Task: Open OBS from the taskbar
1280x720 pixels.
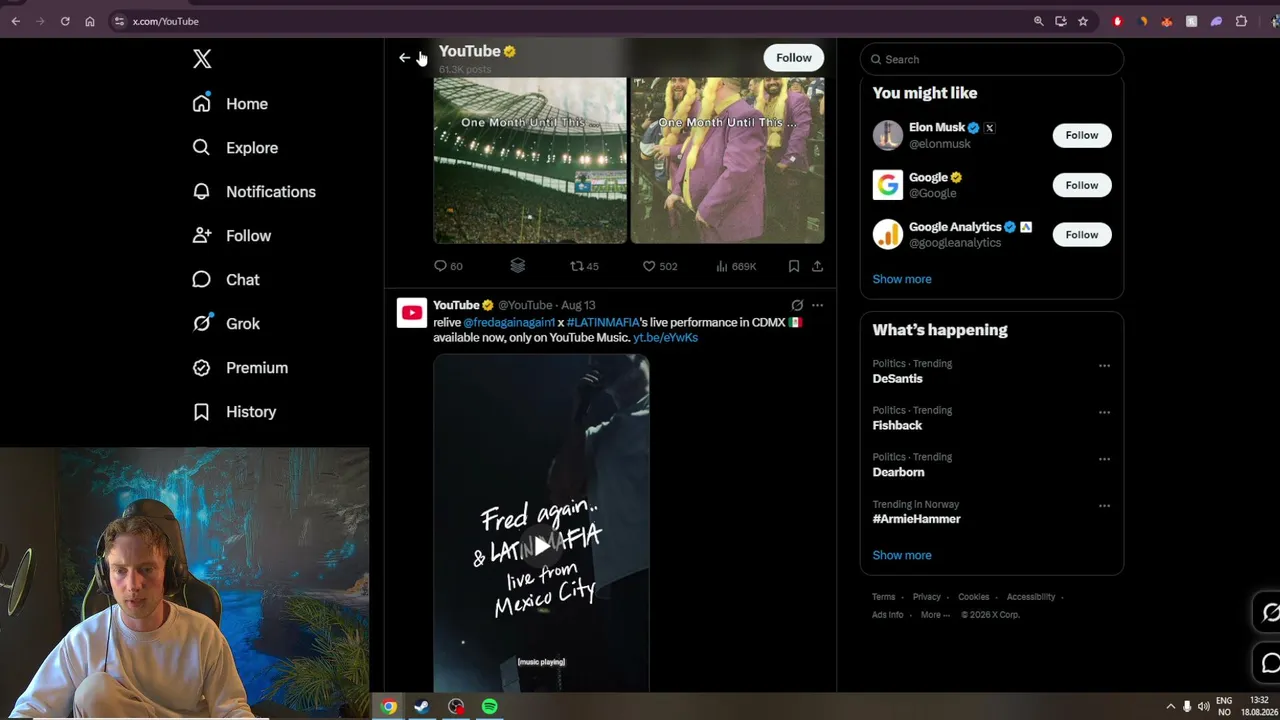Action: point(456,707)
